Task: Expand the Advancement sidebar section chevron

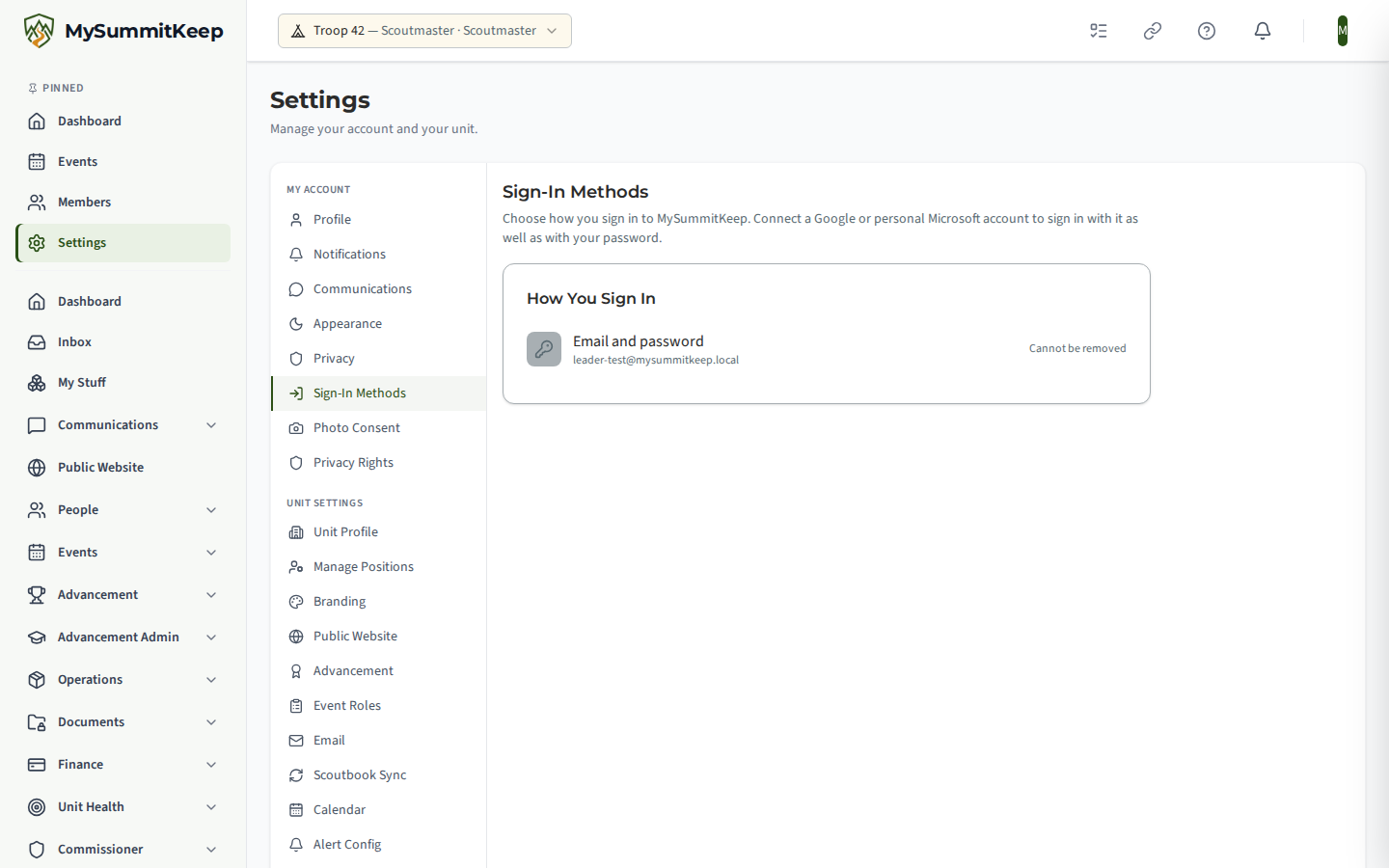Action: pos(211,595)
